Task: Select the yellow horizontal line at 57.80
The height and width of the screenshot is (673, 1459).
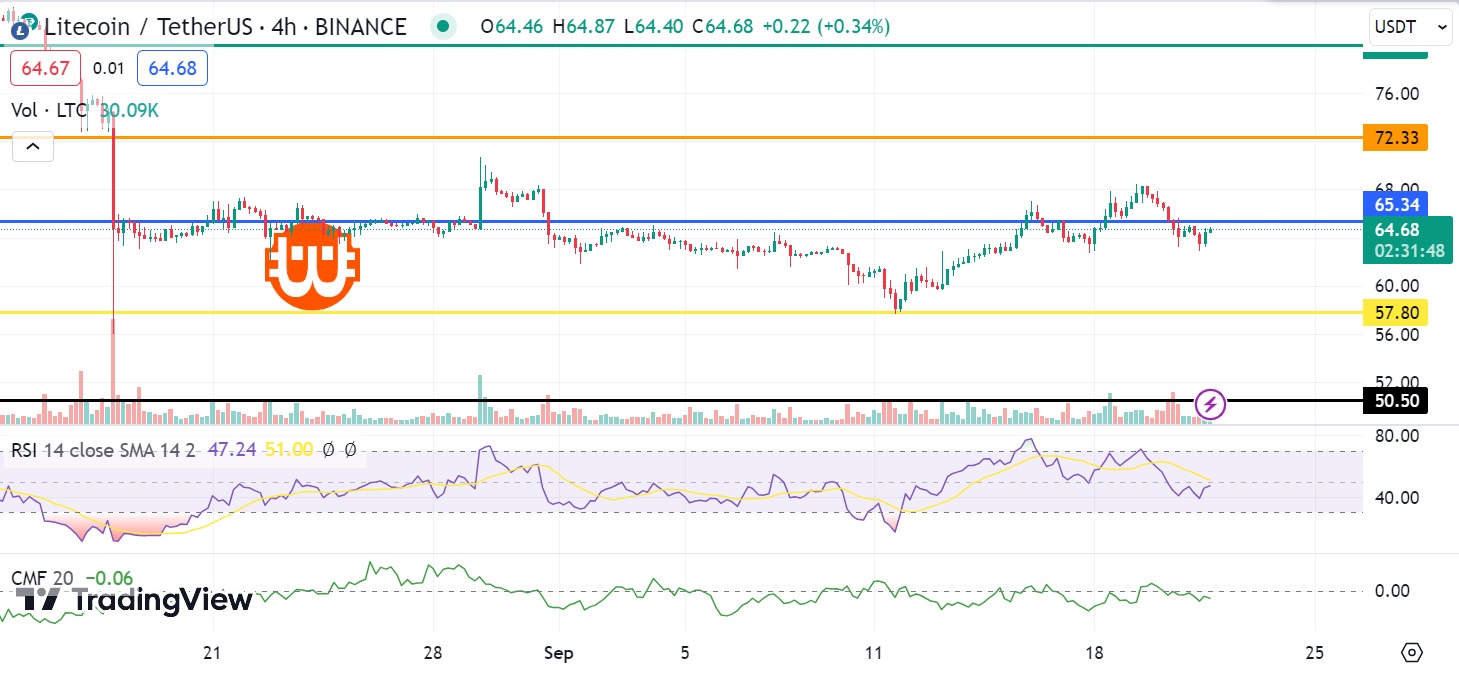Action: (x=680, y=312)
